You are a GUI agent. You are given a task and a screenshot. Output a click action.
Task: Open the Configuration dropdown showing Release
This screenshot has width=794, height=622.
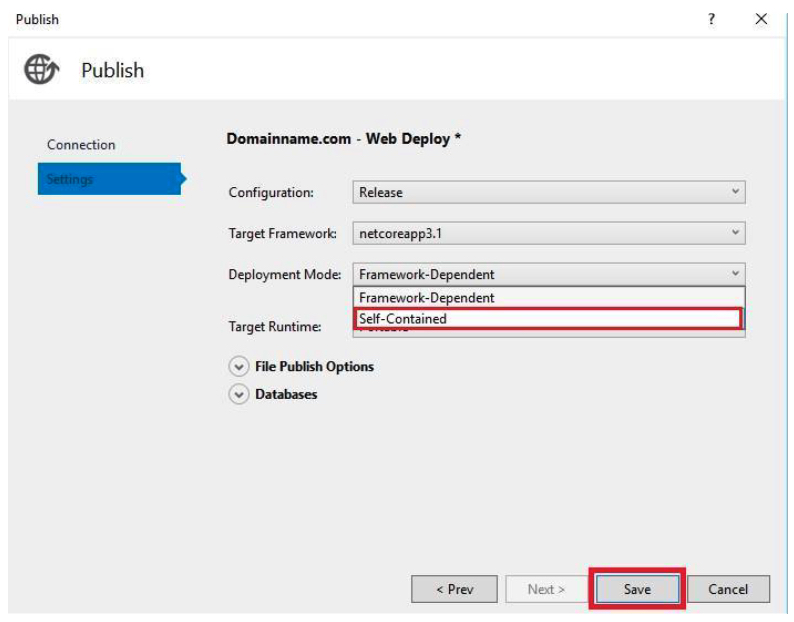(x=549, y=192)
